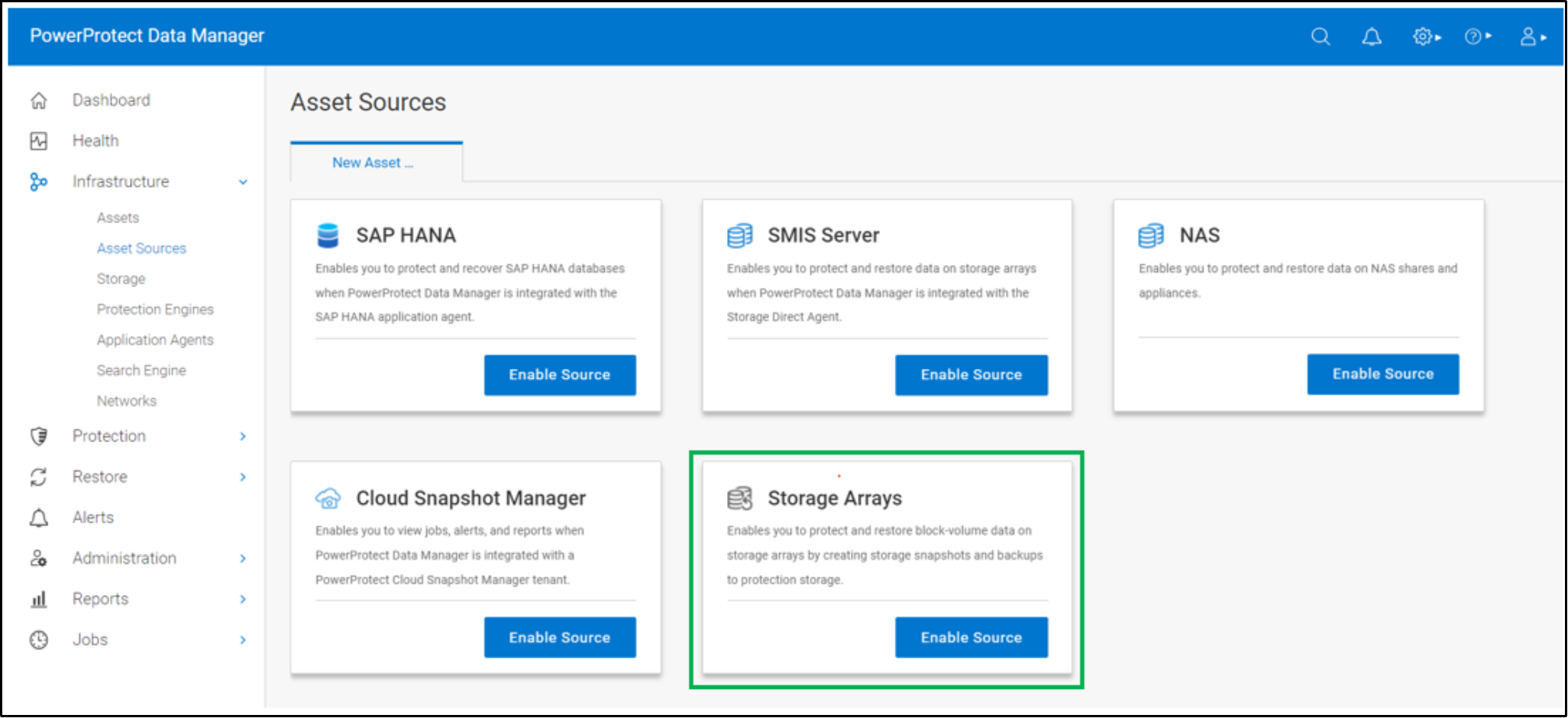Open the Administration menu label
1568x718 pixels.
coord(124,558)
